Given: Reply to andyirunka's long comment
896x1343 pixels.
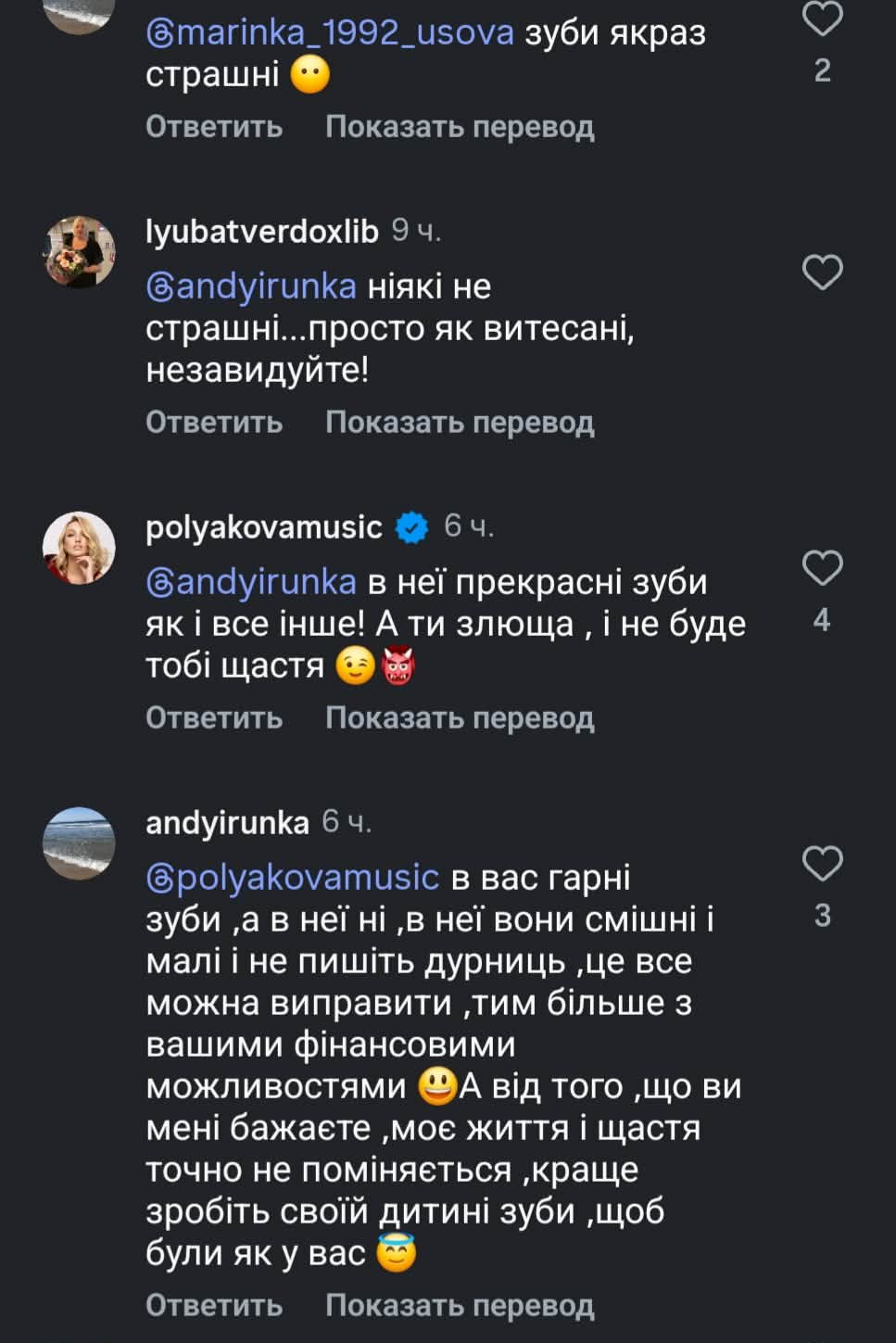Looking at the screenshot, I should [x=214, y=1305].
